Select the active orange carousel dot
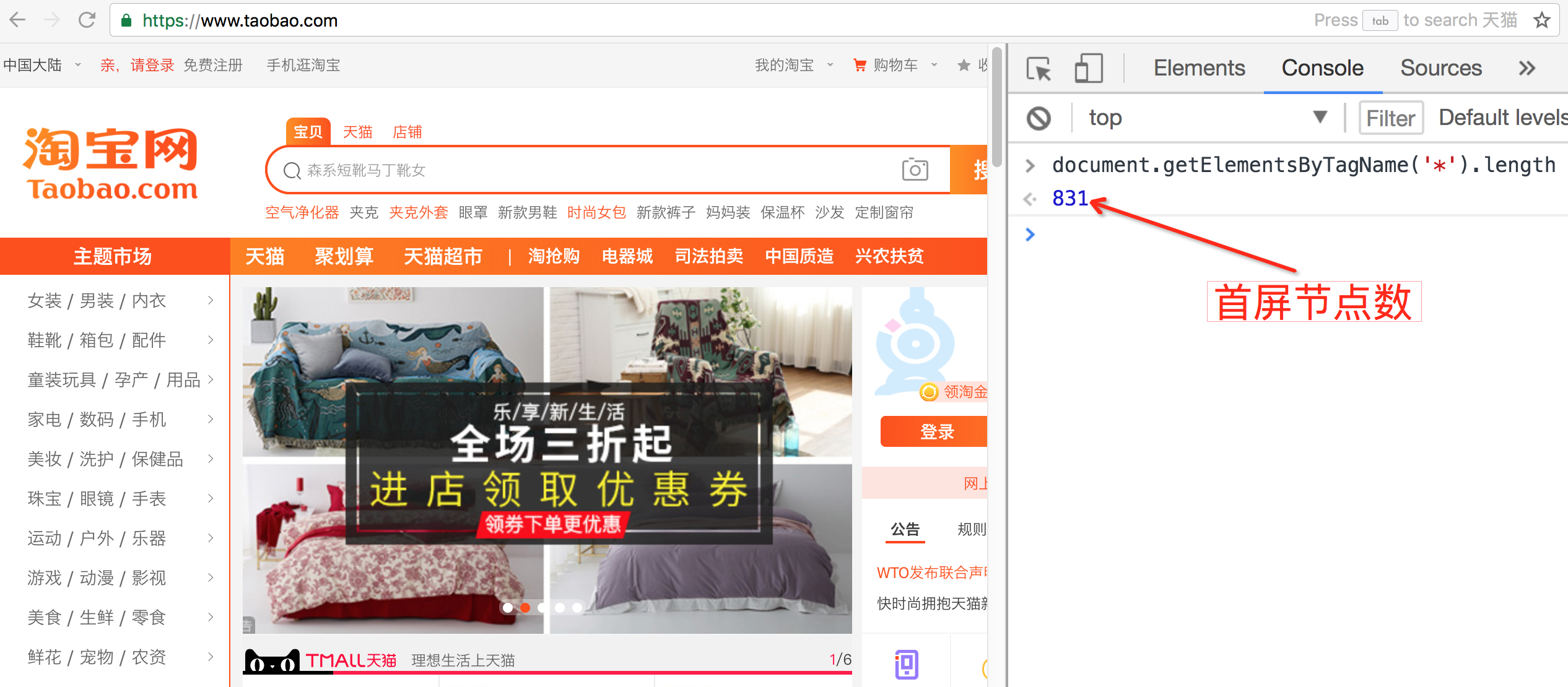1568x687 pixels. [x=525, y=608]
